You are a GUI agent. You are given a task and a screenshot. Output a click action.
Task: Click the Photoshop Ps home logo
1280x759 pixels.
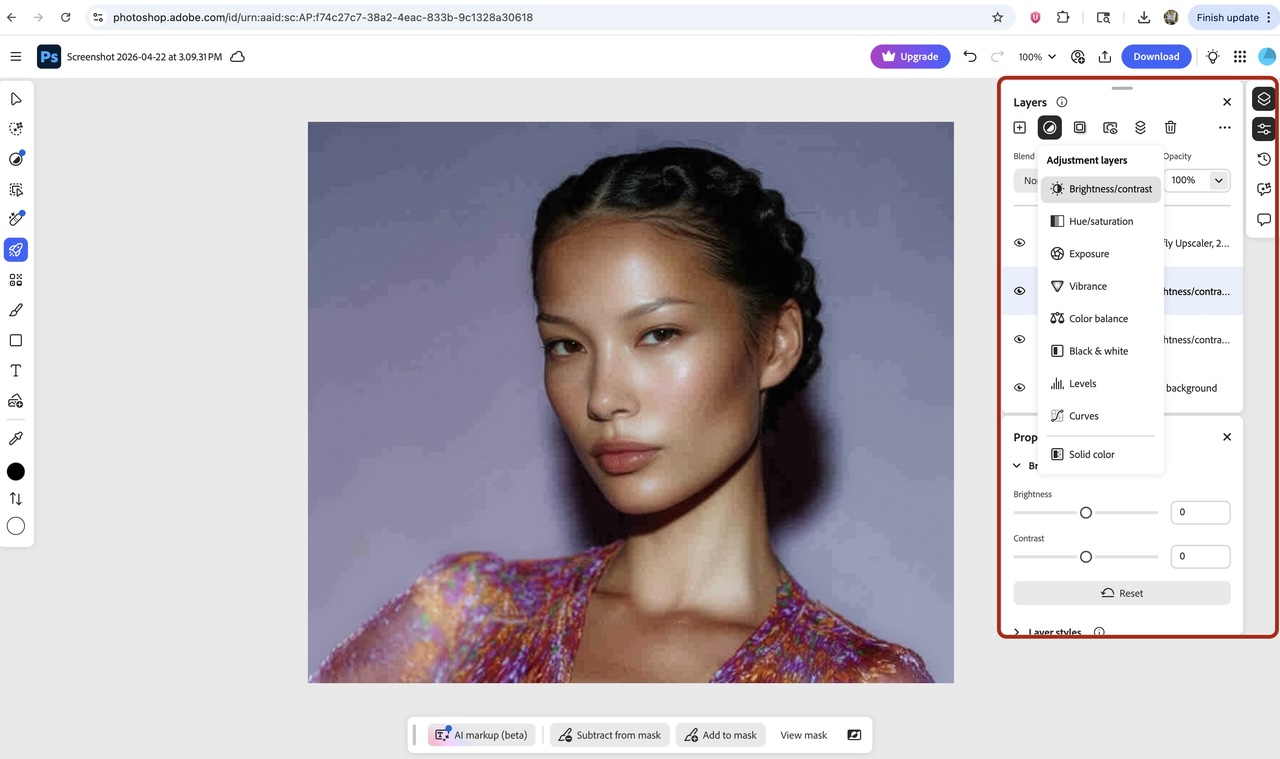click(49, 57)
